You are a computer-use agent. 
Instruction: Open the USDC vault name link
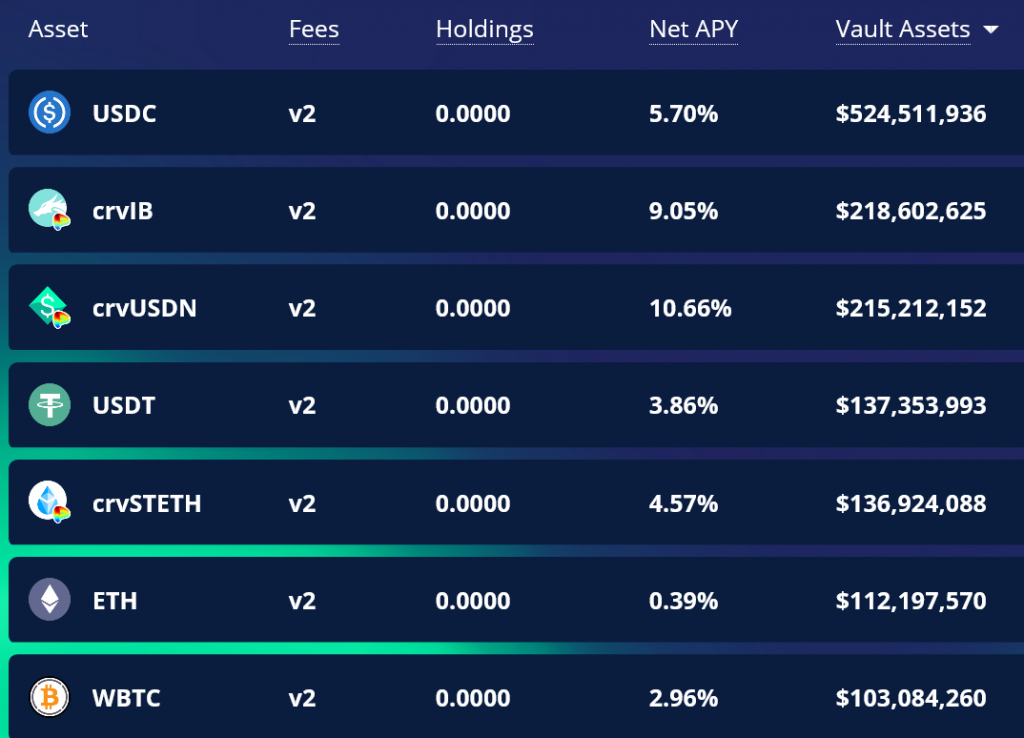[x=124, y=114]
